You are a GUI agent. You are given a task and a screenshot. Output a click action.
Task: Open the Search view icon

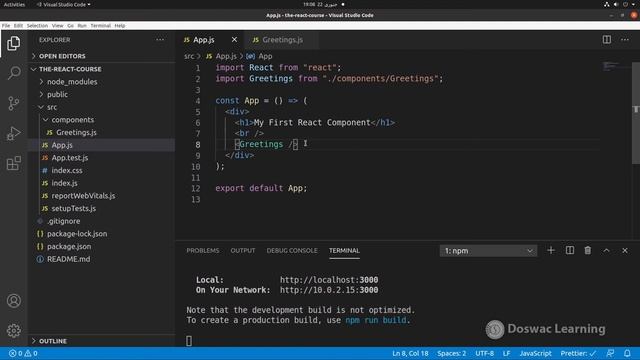point(13,73)
